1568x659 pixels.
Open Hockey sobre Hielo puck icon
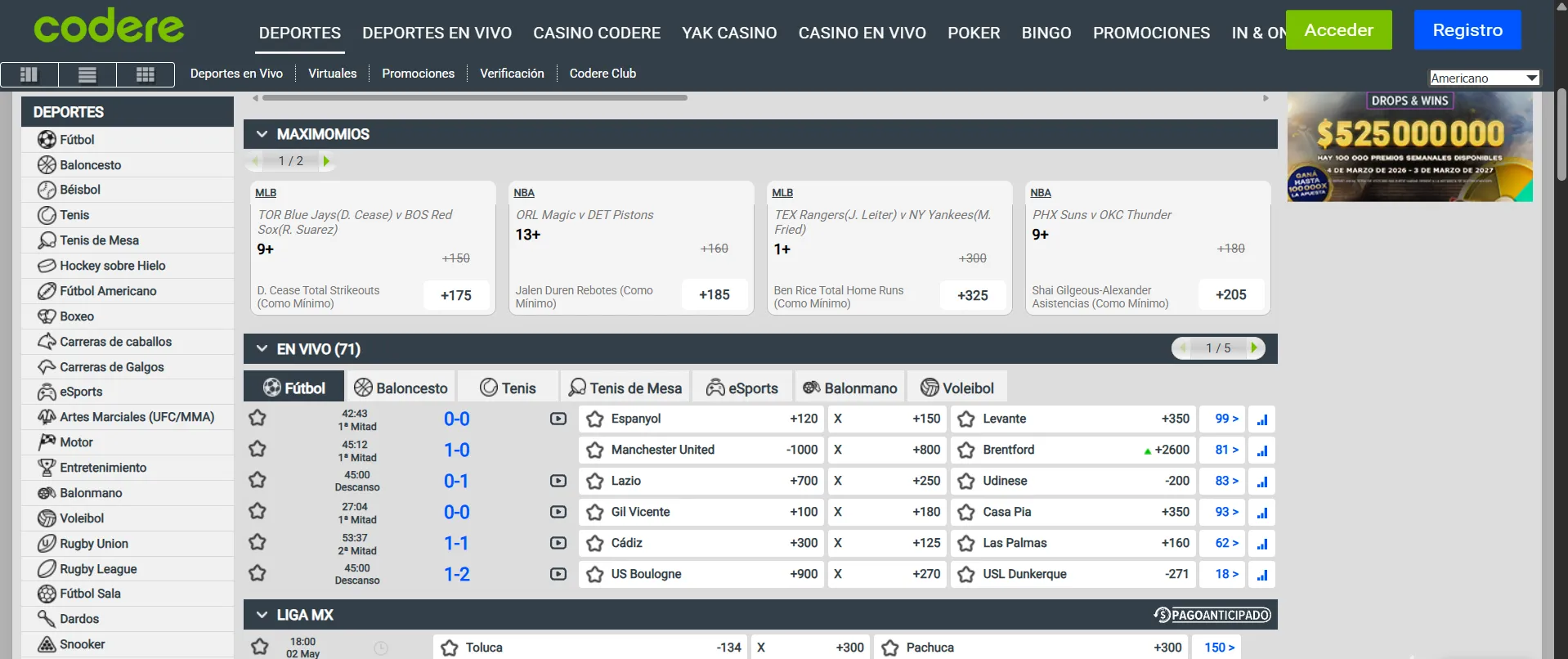click(47, 266)
